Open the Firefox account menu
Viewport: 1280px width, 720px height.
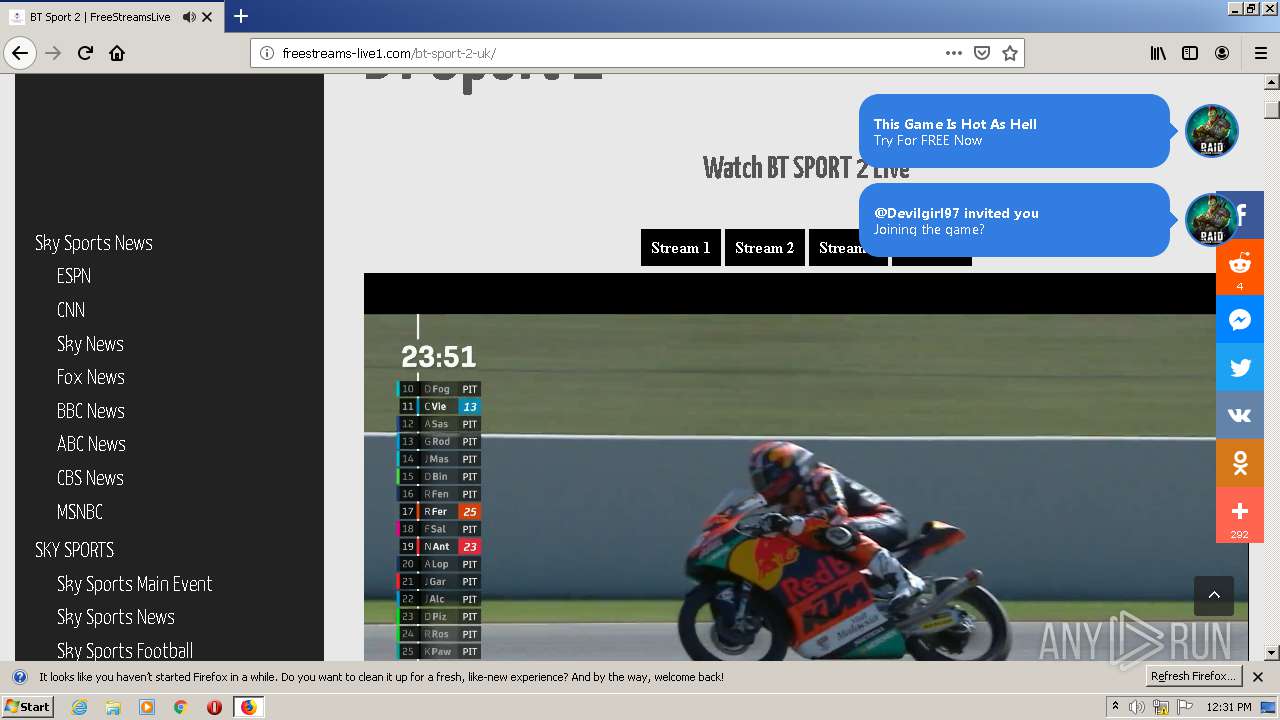[1222, 53]
